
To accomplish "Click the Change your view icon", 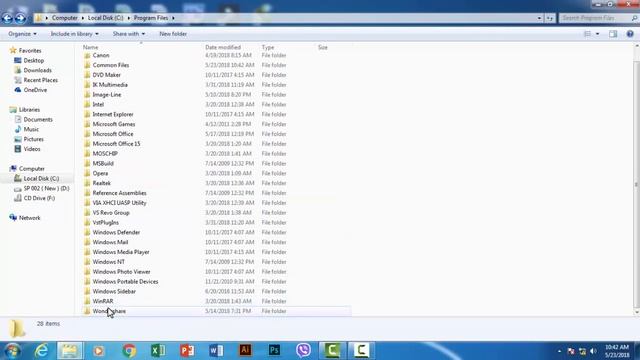I will coord(587,34).
